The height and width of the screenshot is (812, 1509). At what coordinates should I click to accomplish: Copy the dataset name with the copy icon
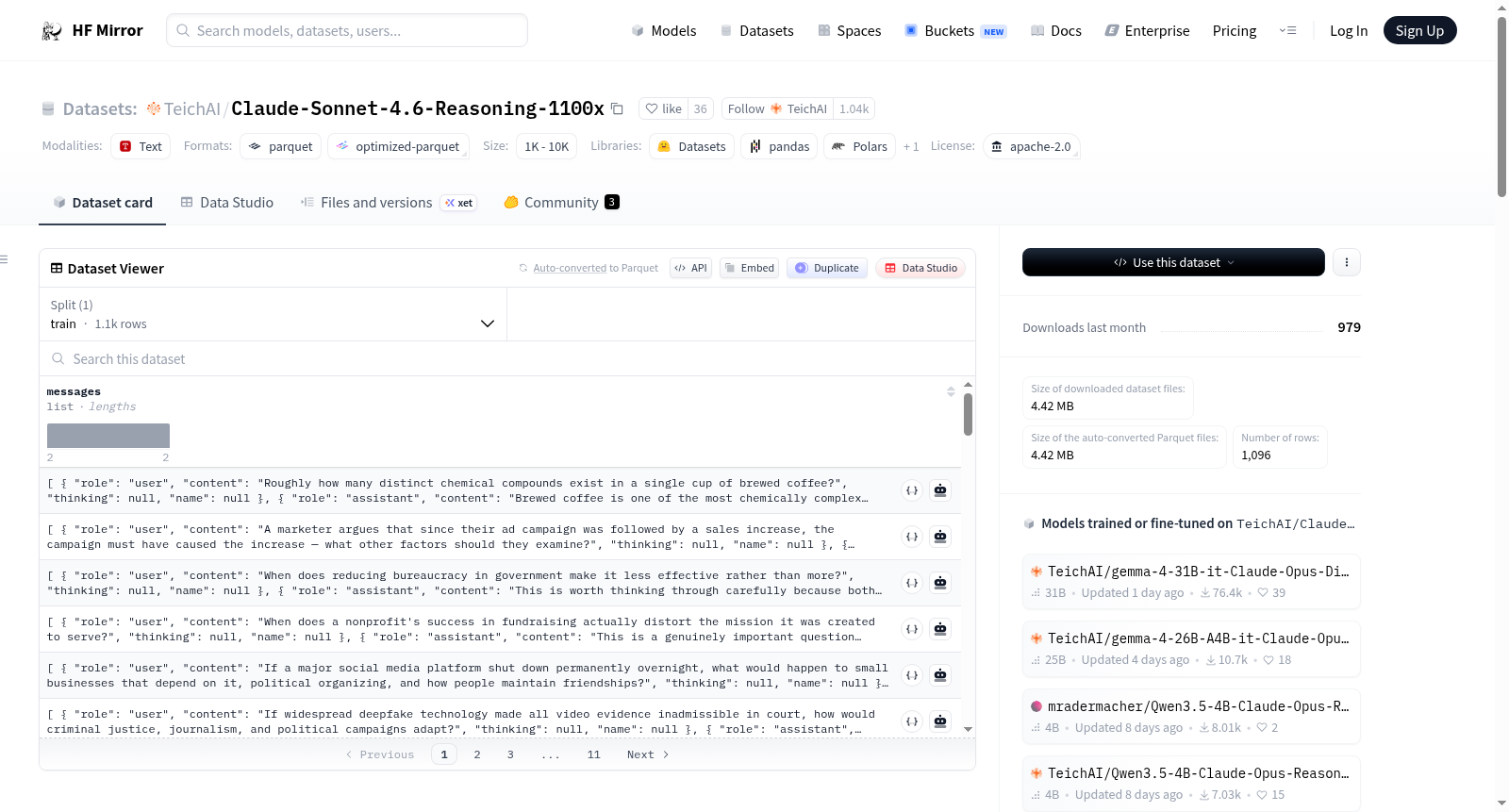coord(617,108)
